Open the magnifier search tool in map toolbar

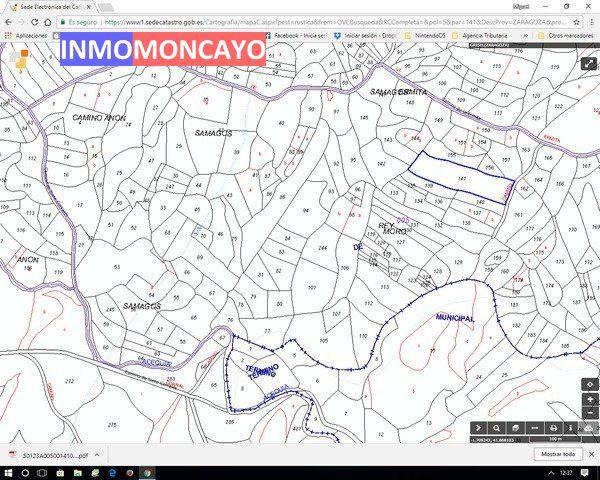tap(497, 428)
